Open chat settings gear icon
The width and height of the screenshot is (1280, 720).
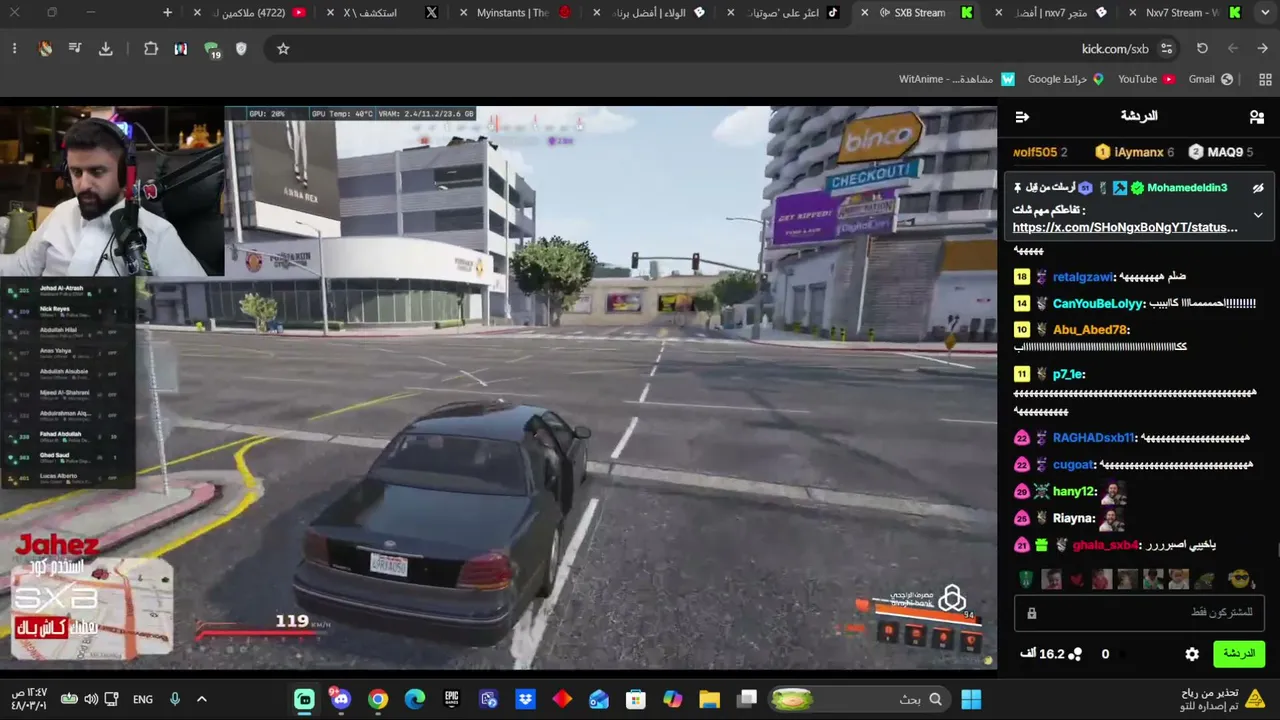[x=1192, y=654]
